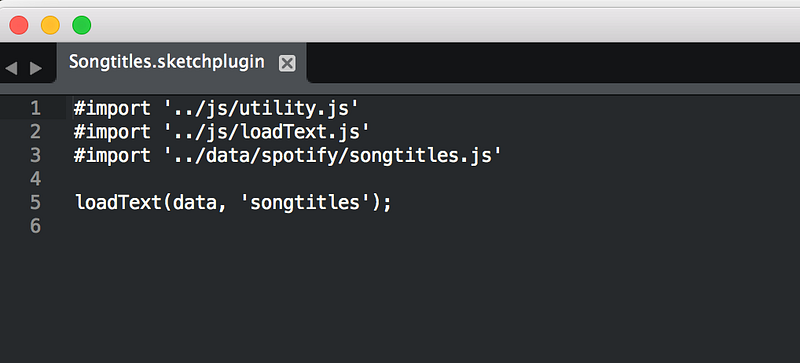Viewport: 800px width, 363px height.
Task: Go to previous tab with left arrow
Action: click(x=11, y=68)
